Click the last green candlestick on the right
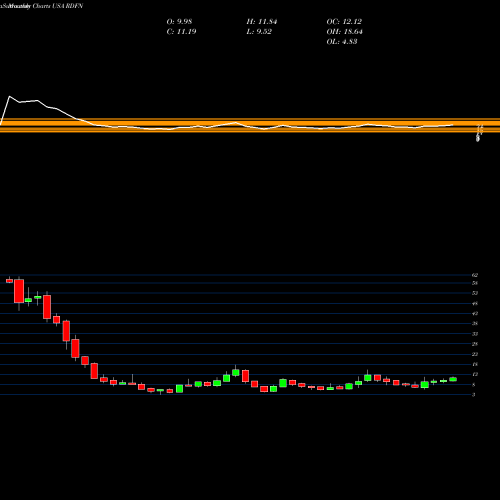The image size is (500, 500). pos(453,379)
